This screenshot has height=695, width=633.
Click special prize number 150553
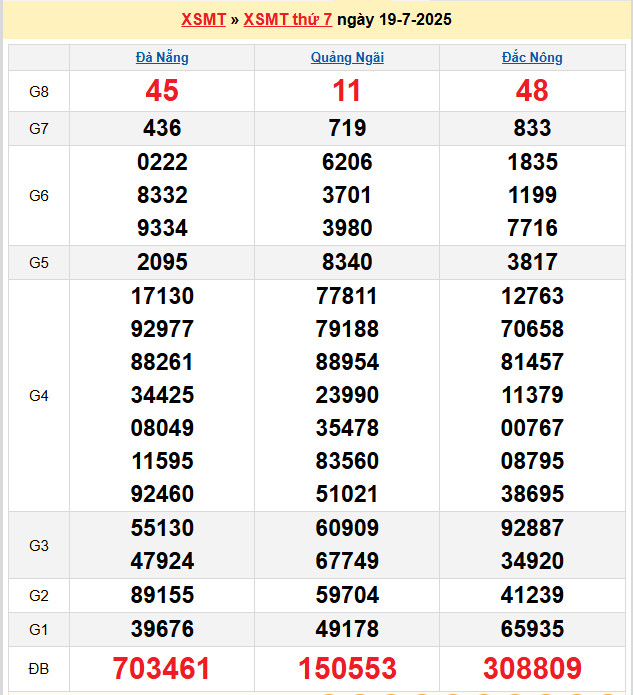point(347,668)
